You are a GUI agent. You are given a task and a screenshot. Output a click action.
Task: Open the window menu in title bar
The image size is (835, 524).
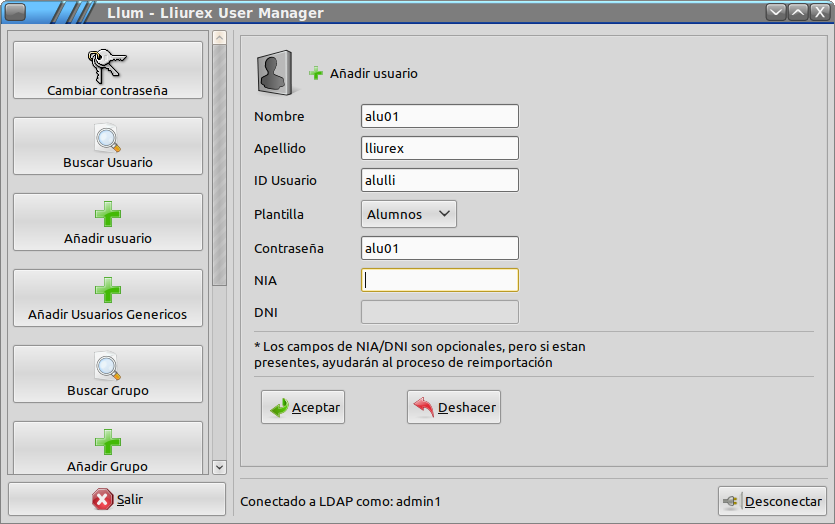click(16, 13)
